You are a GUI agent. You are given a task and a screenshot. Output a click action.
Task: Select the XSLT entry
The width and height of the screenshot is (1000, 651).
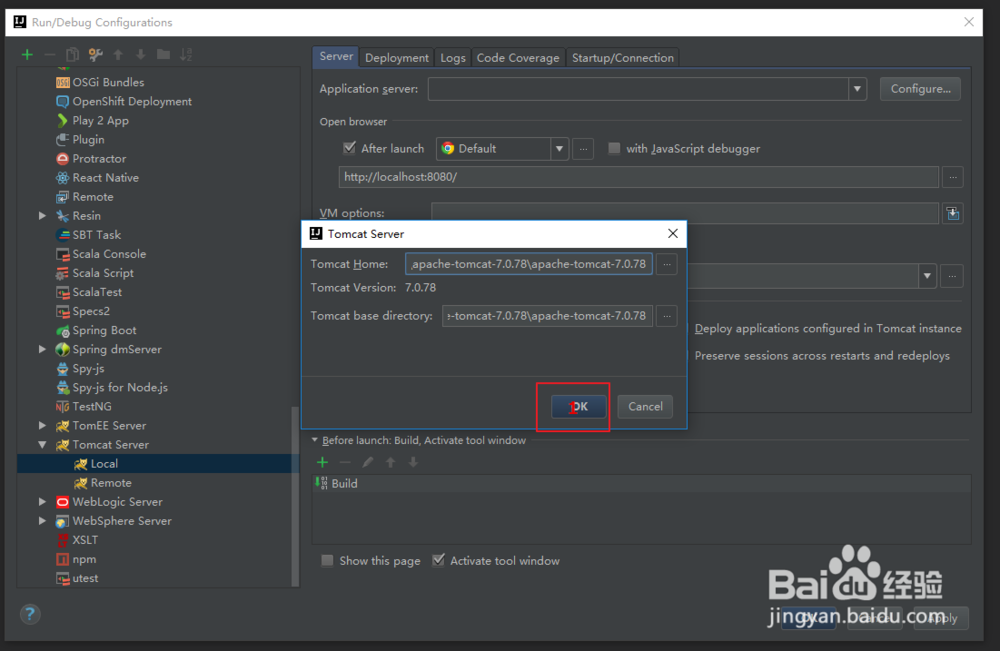click(x=77, y=540)
